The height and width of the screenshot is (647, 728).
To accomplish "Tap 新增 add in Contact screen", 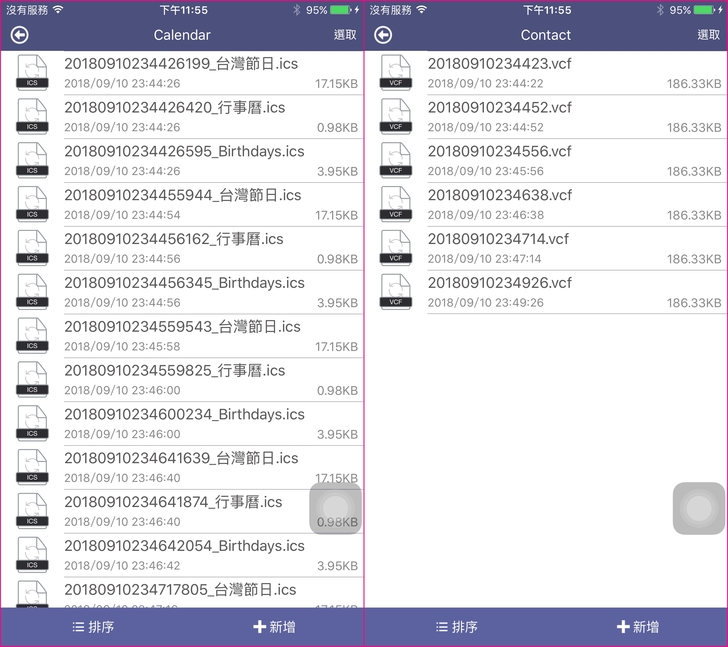I will pyautogui.click(x=637, y=627).
